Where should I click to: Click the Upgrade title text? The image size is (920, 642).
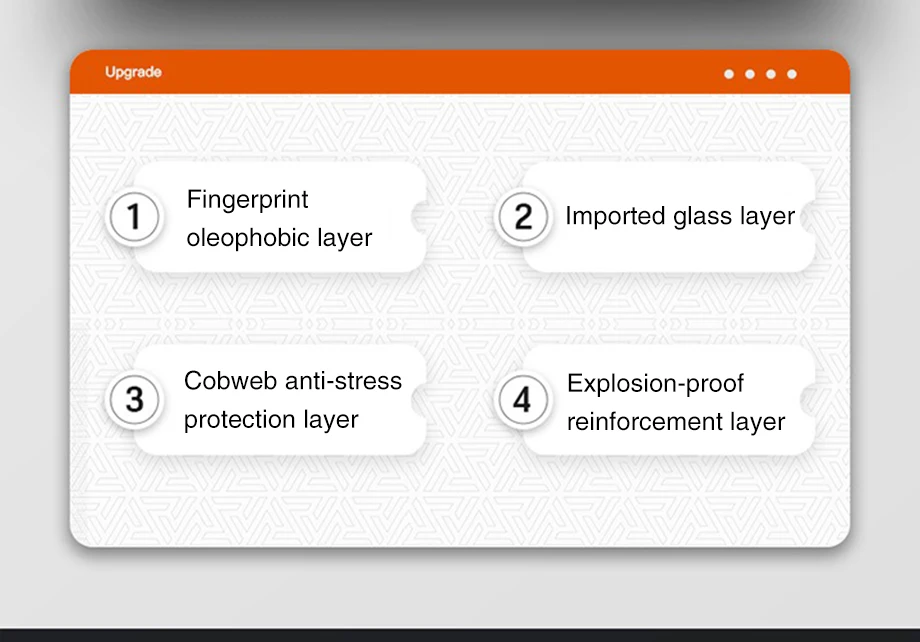tap(133, 72)
